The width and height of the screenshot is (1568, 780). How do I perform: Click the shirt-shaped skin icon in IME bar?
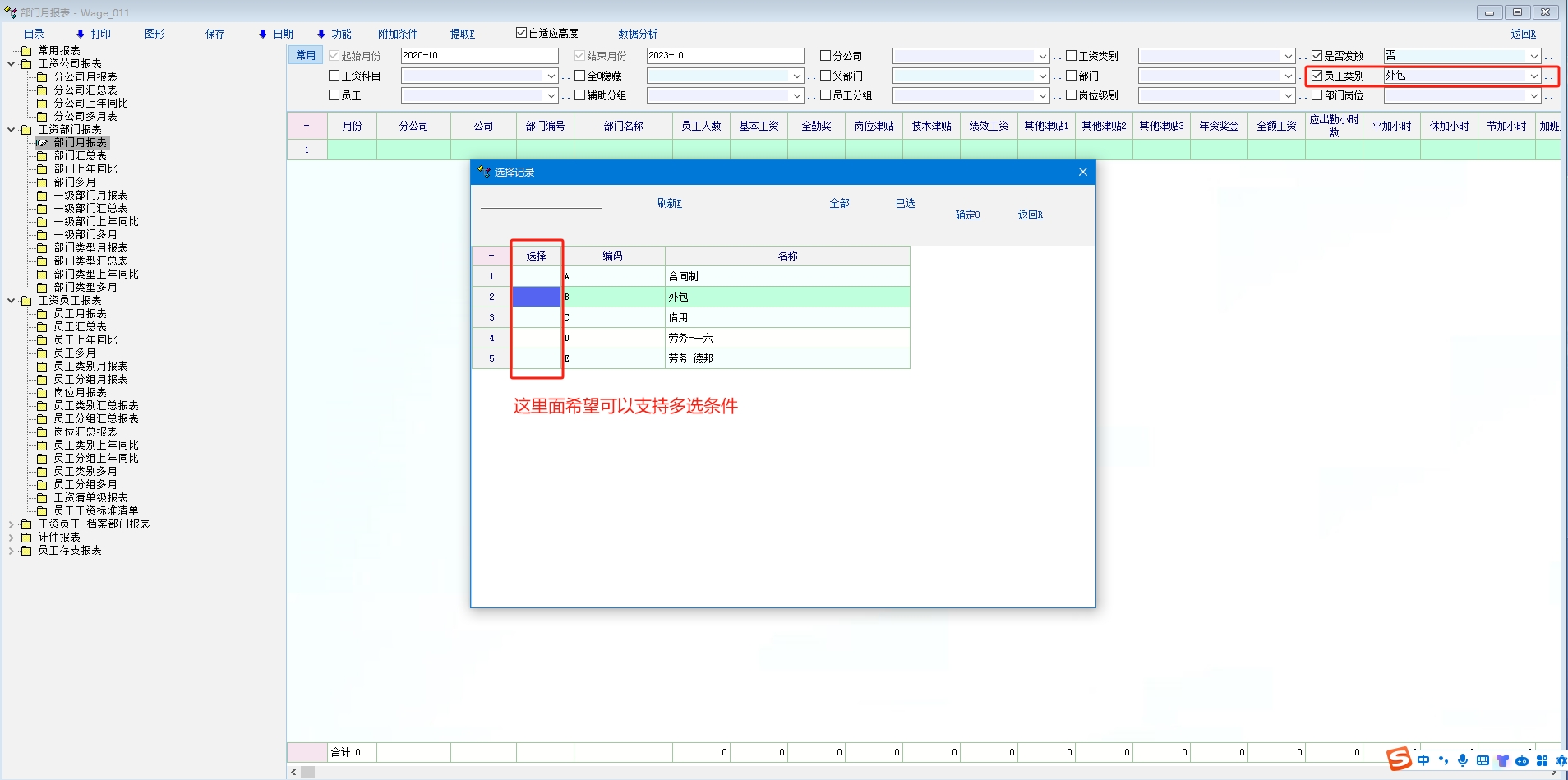coord(1502,760)
